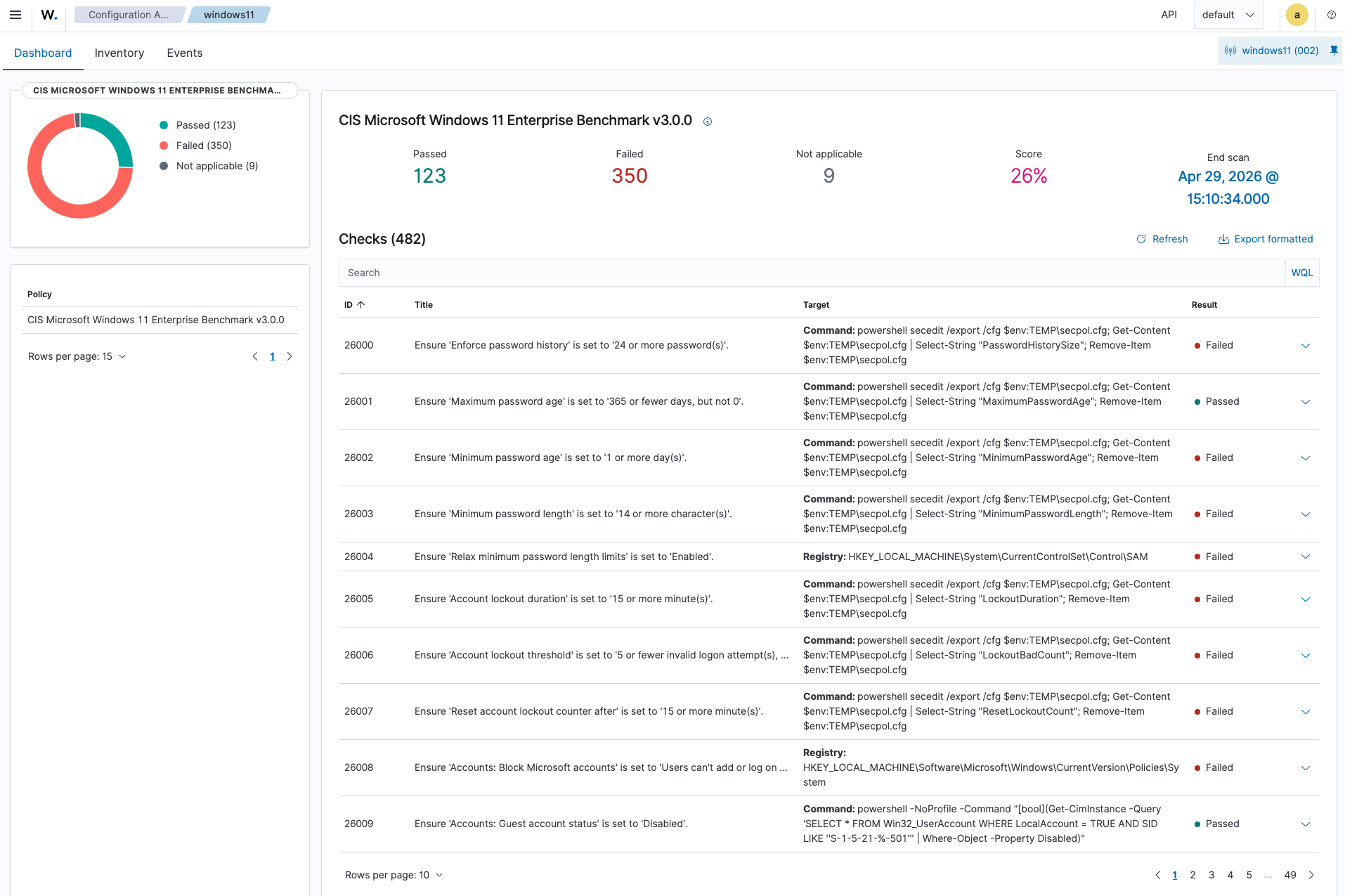This screenshot has width=1345, height=896.
Task: Expand details for check 26000
Action: [1306, 346]
